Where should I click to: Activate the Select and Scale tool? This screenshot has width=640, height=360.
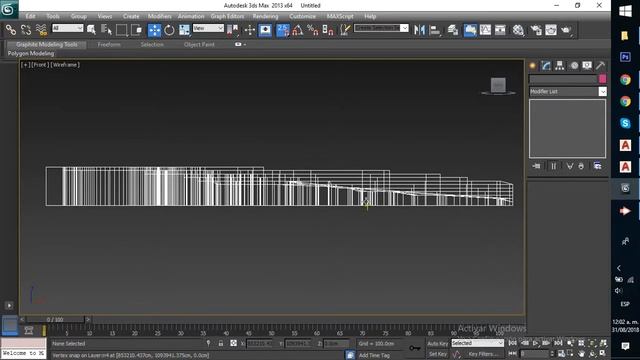pyautogui.click(x=184, y=30)
